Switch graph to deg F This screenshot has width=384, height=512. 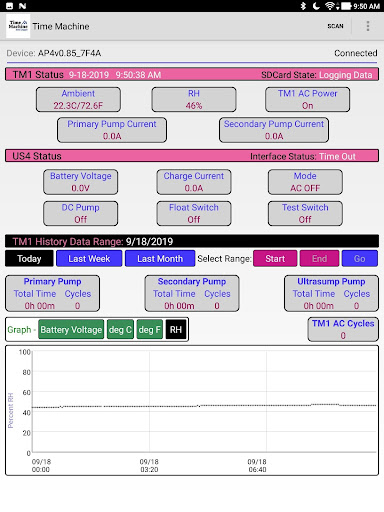coord(150,329)
